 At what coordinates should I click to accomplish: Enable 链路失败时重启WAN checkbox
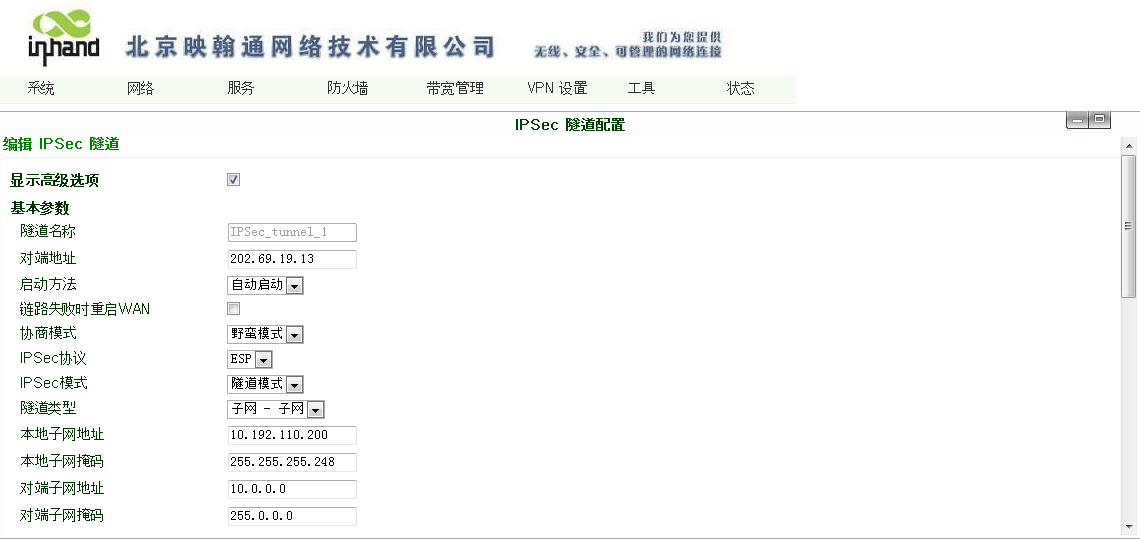pyautogui.click(x=234, y=309)
